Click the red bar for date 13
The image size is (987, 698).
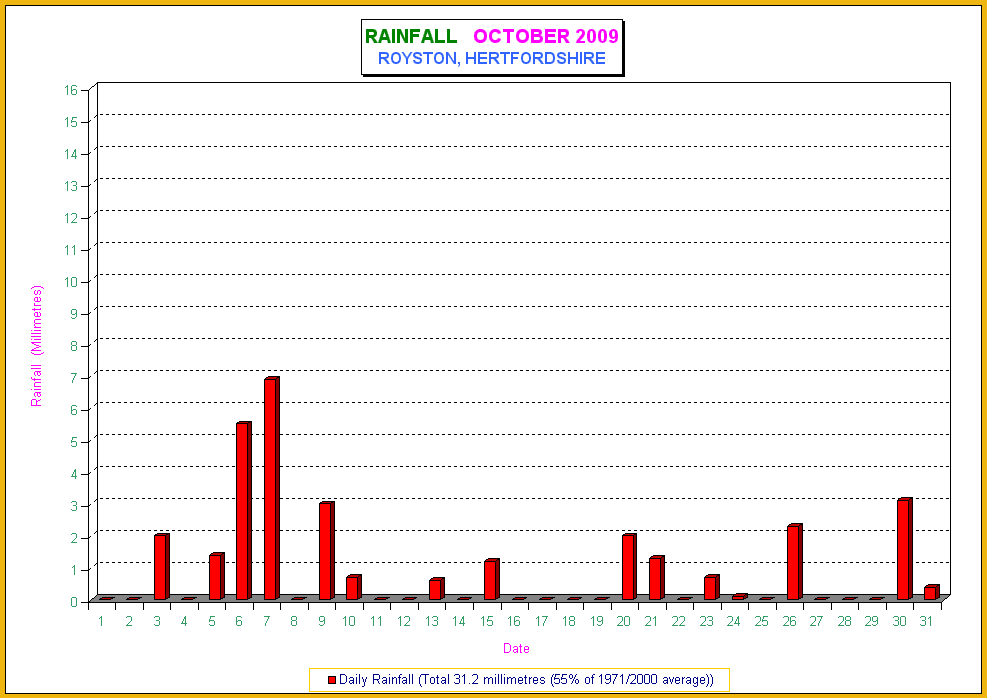click(436, 588)
